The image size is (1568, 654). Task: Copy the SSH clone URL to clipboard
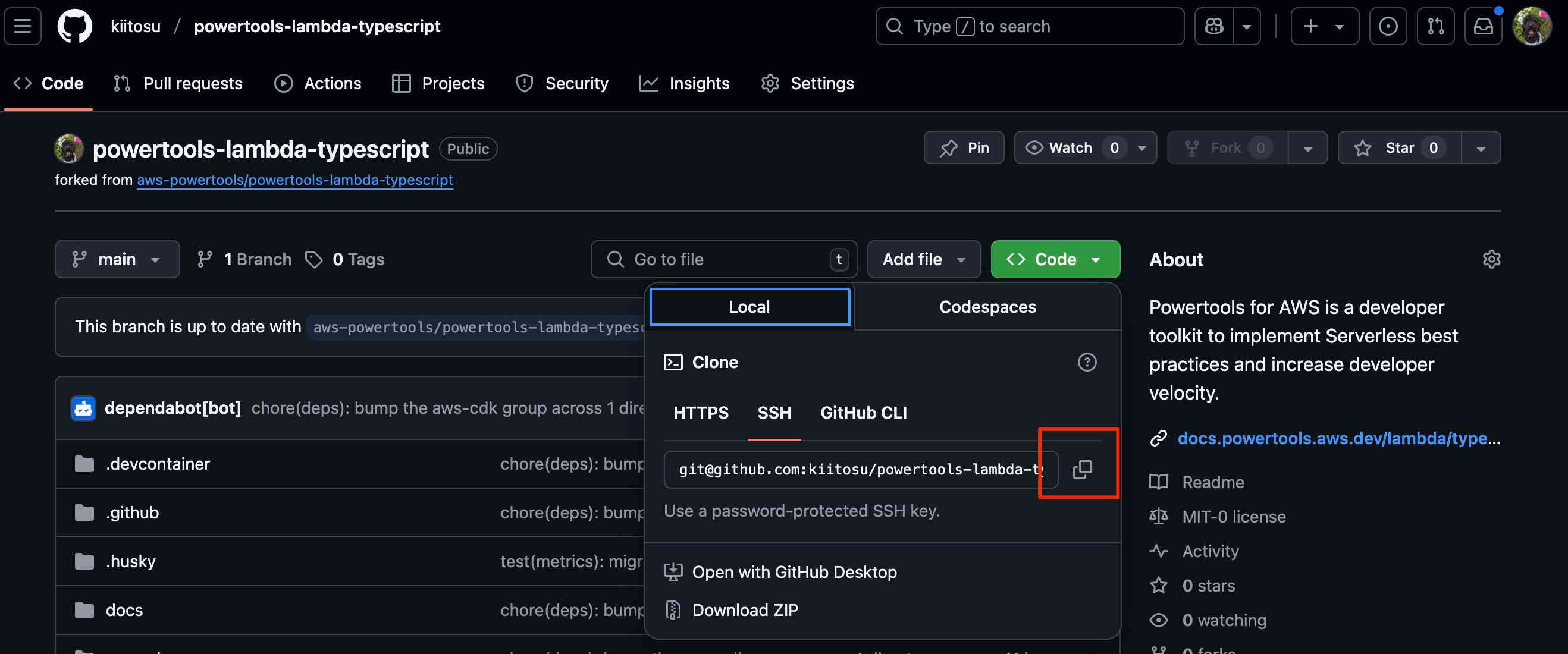point(1081,469)
